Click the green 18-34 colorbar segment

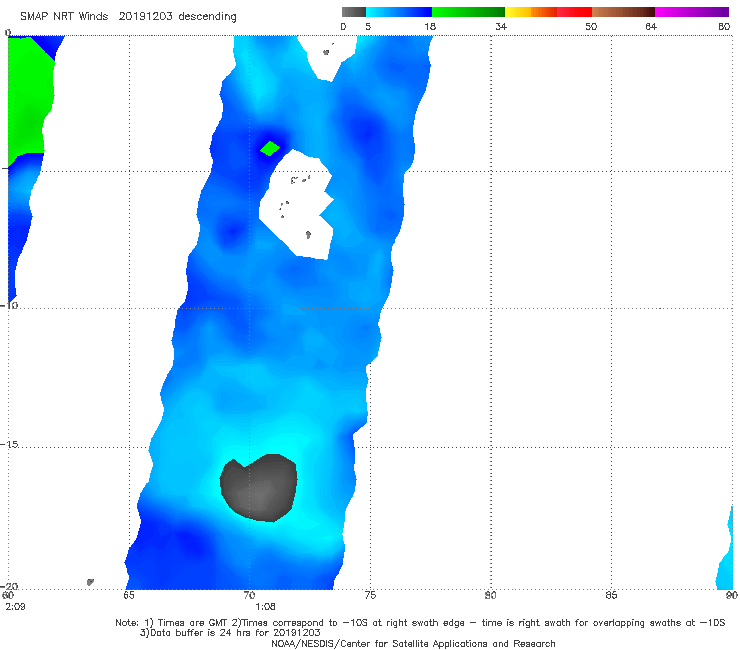point(468,12)
